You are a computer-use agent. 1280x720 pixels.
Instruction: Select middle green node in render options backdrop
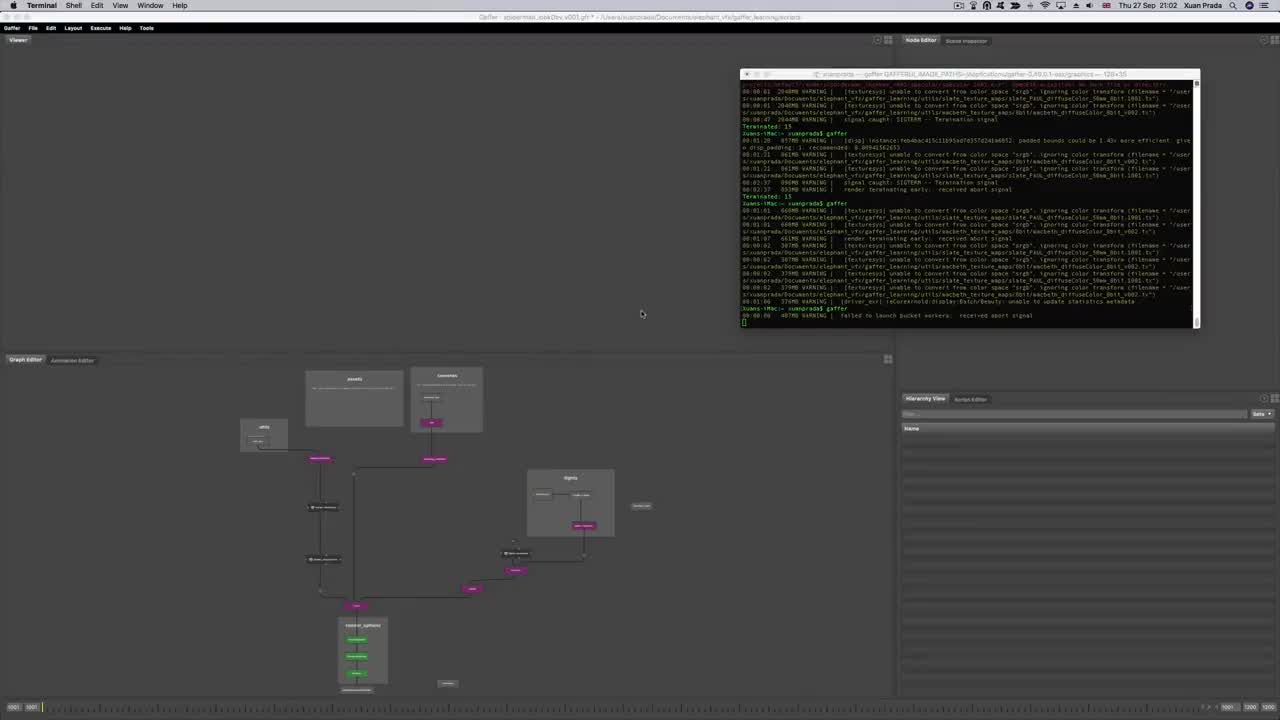coord(356,656)
